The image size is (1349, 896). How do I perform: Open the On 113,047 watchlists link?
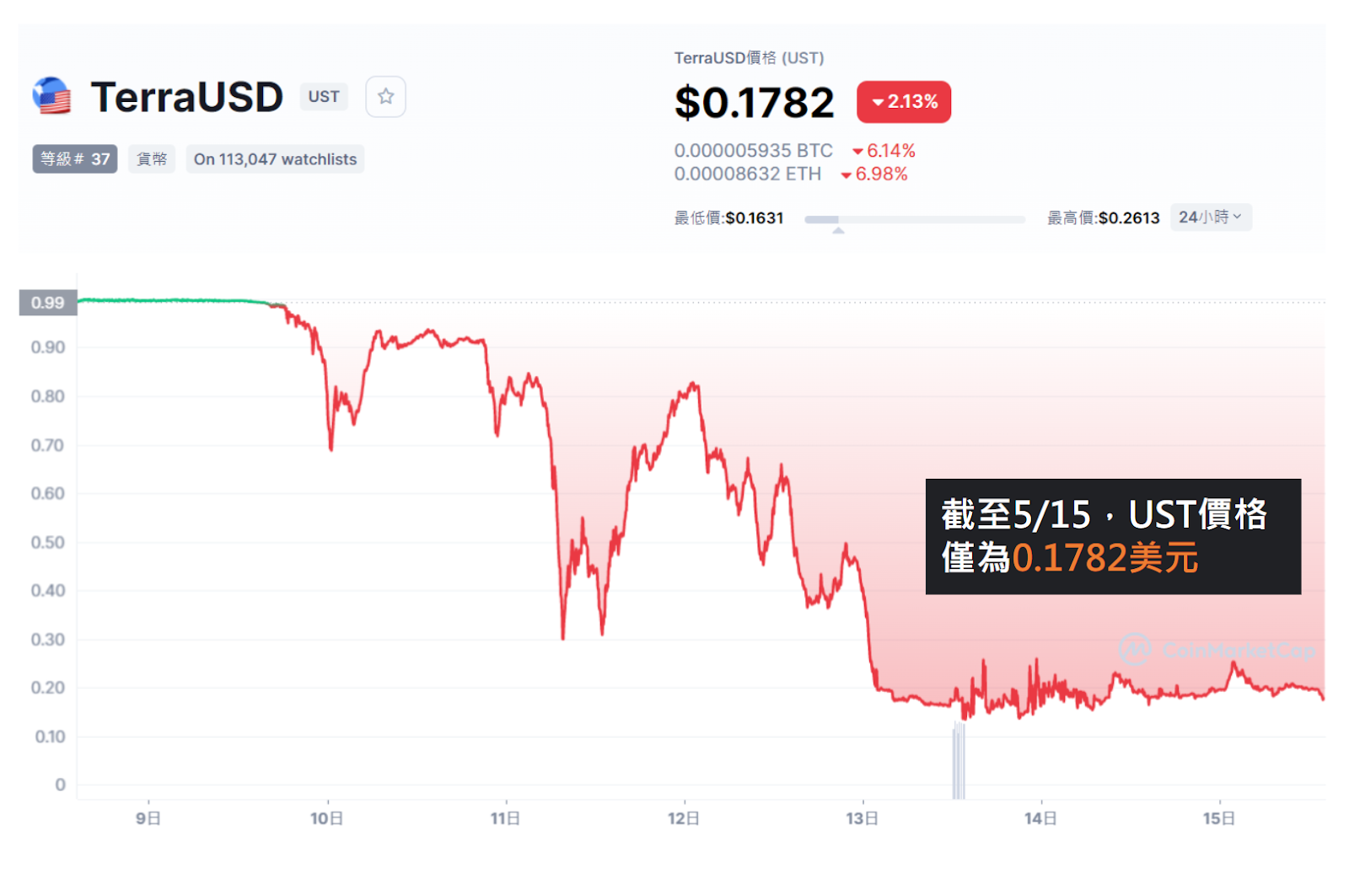coord(275,158)
